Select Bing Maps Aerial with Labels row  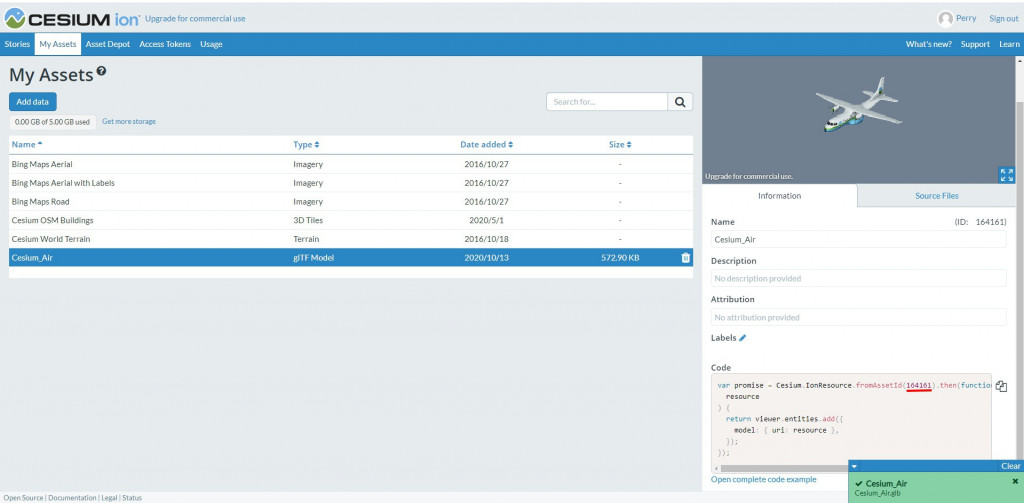point(351,183)
